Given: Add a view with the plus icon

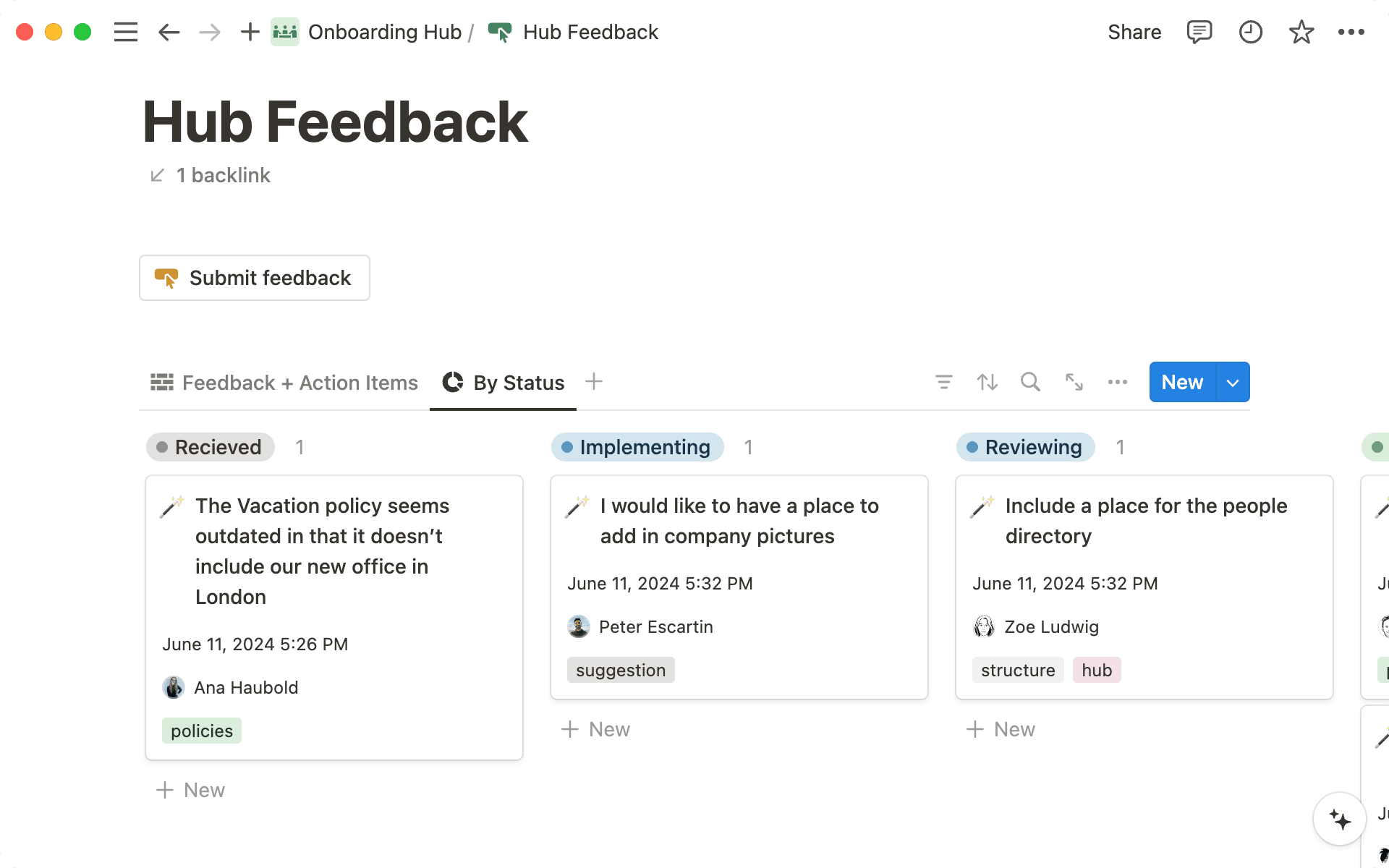Looking at the screenshot, I should tap(594, 381).
